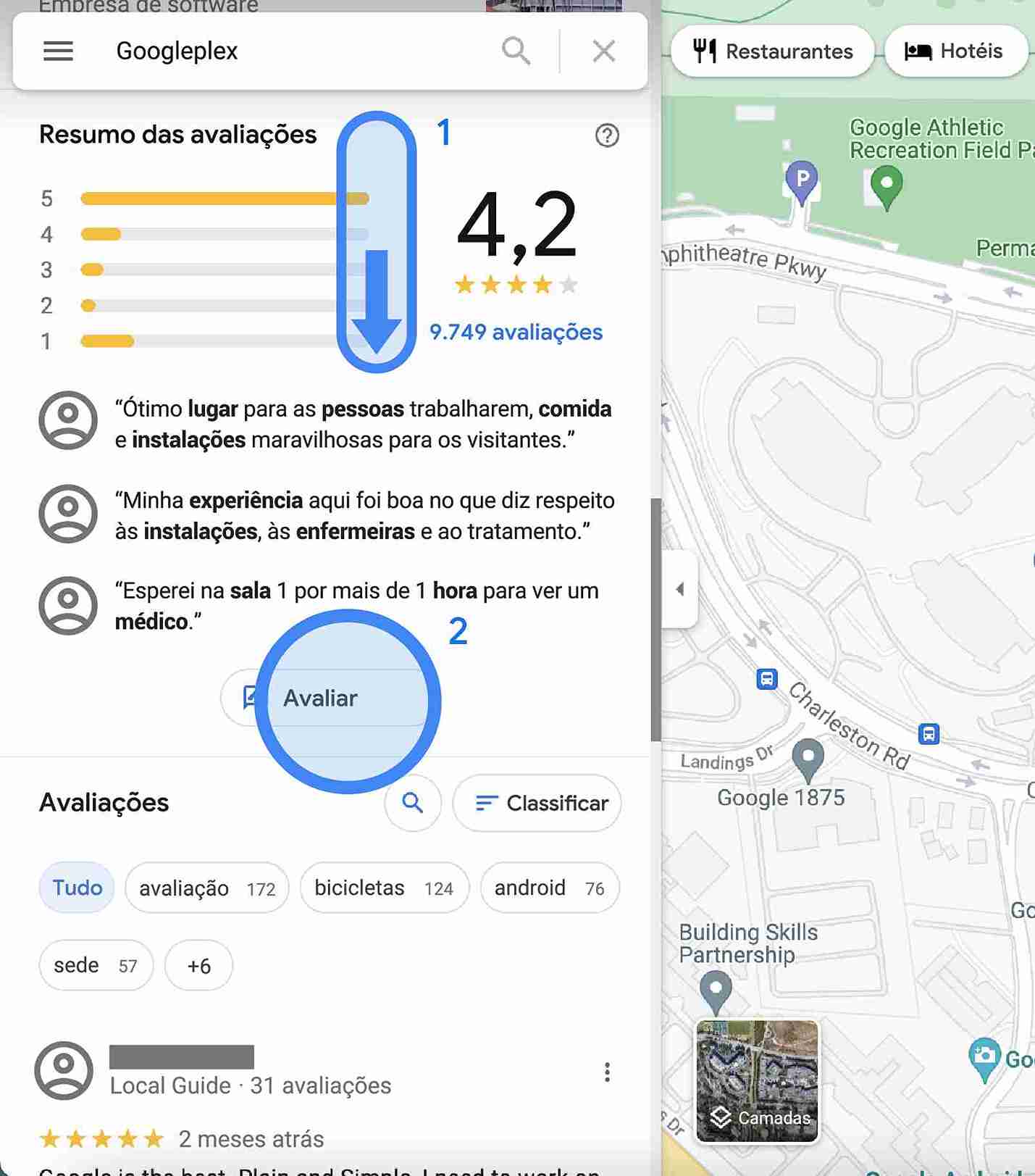Image resolution: width=1035 pixels, height=1176 pixels.
Task: Click the review quote starting "Ótimo lugar"
Action: [x=363, y=424]
